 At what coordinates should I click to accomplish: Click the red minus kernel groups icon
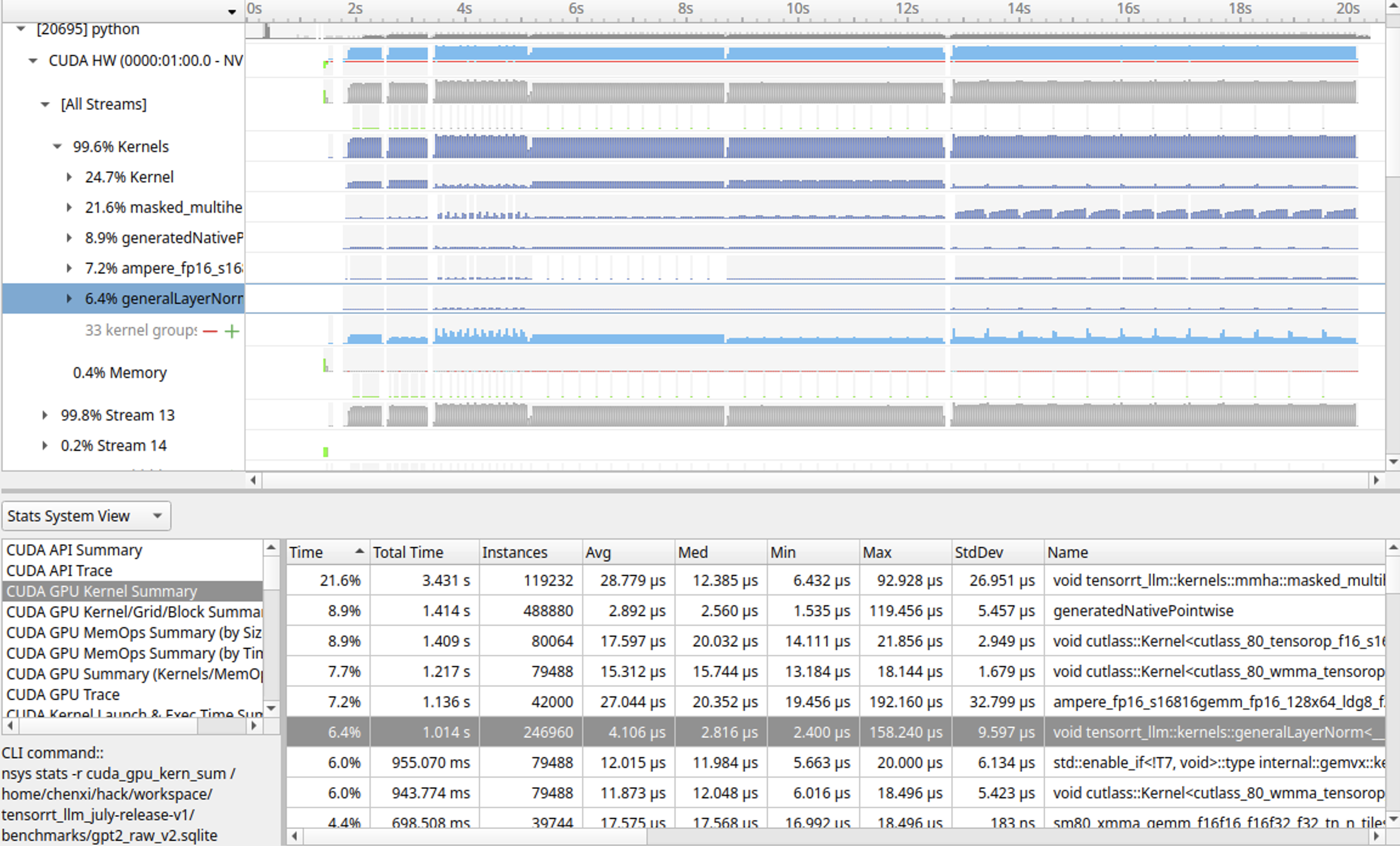click(210, 331)
